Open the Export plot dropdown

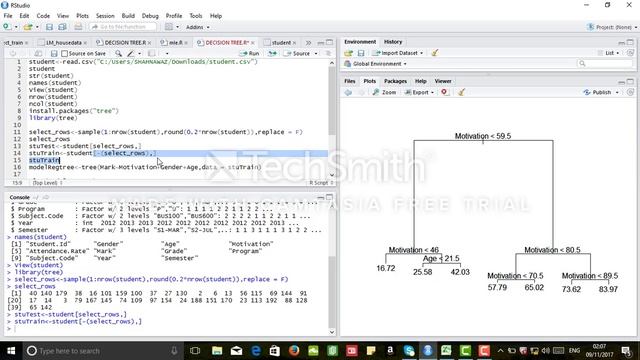click(x=419, y=93)
